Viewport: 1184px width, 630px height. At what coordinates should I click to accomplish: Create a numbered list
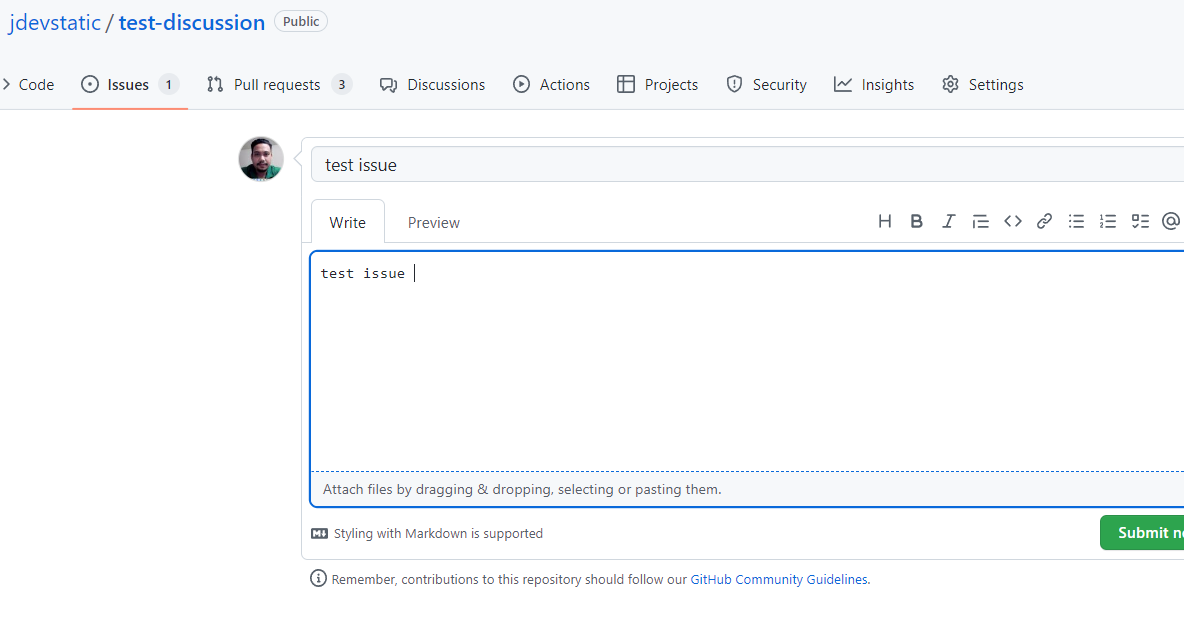tap(1108, 221)
